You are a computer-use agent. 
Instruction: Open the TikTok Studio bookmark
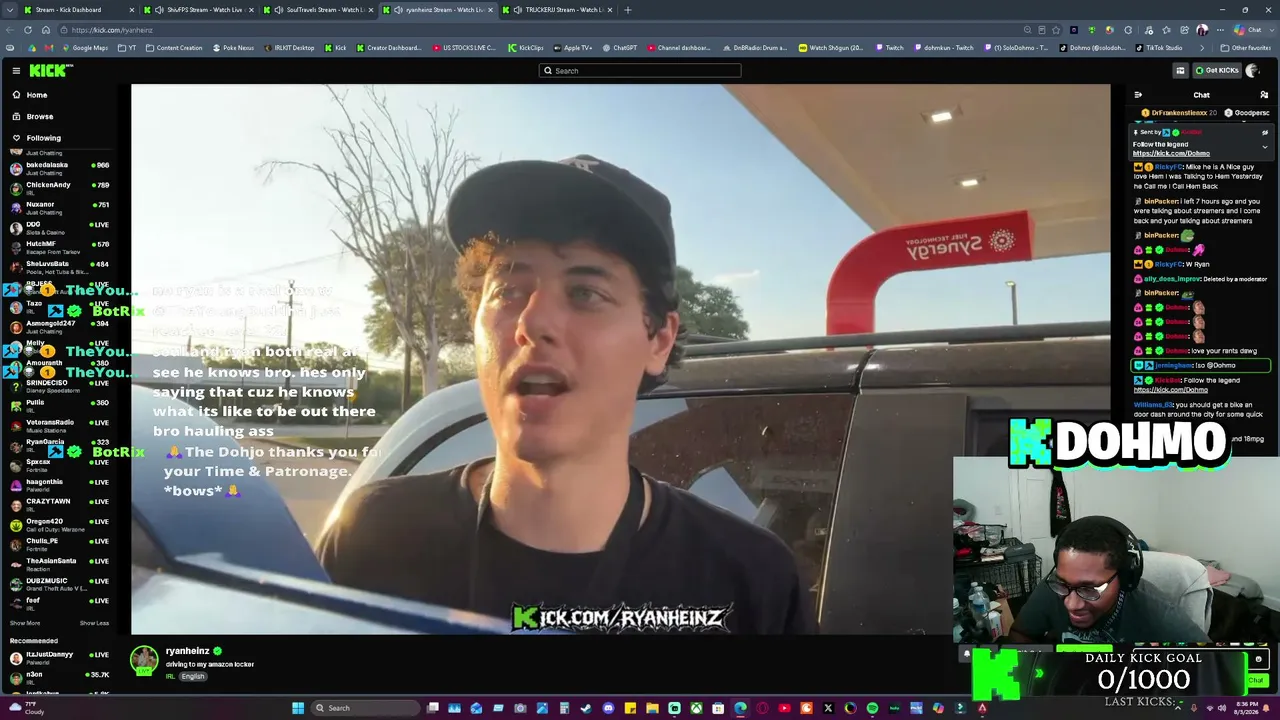(1158, 48)
